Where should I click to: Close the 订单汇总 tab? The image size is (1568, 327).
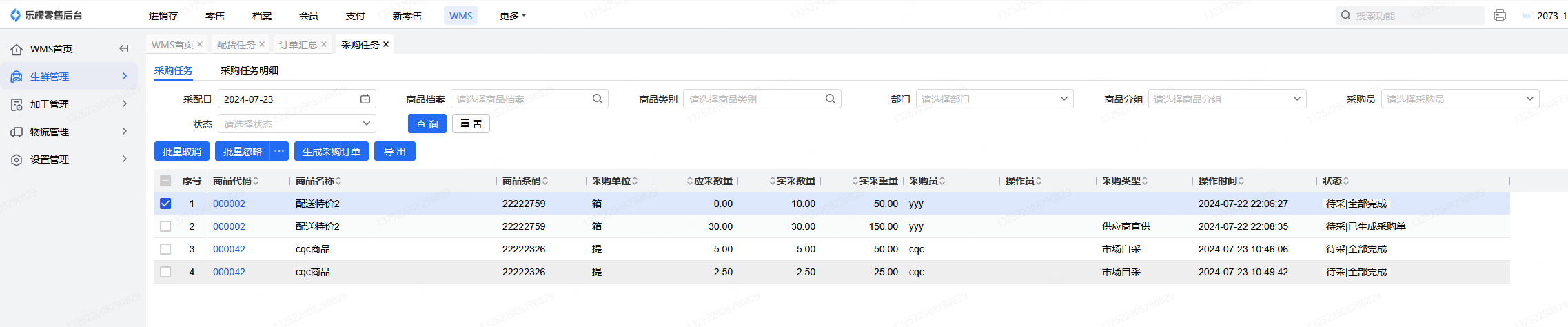tap(324, 44)
